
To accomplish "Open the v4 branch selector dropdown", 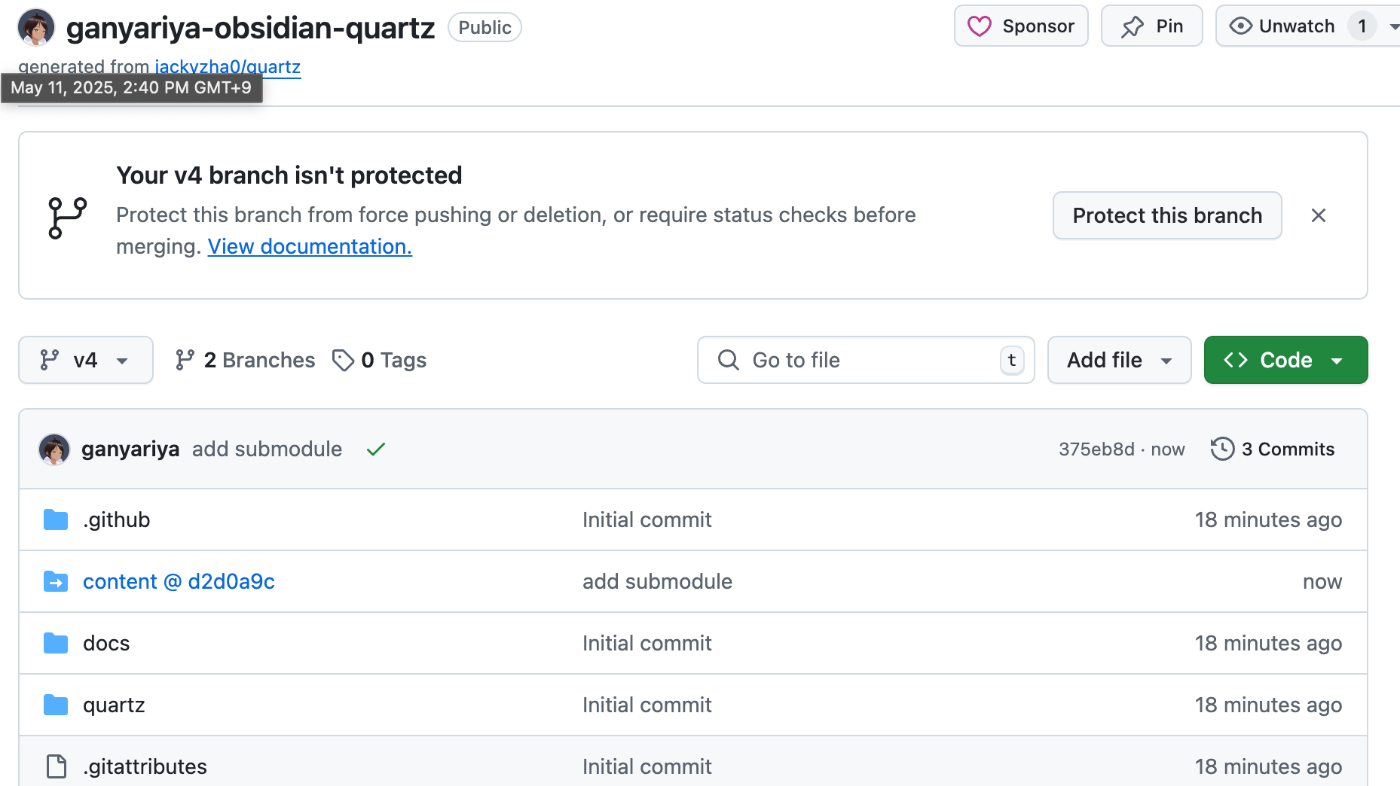I will 86,360.
